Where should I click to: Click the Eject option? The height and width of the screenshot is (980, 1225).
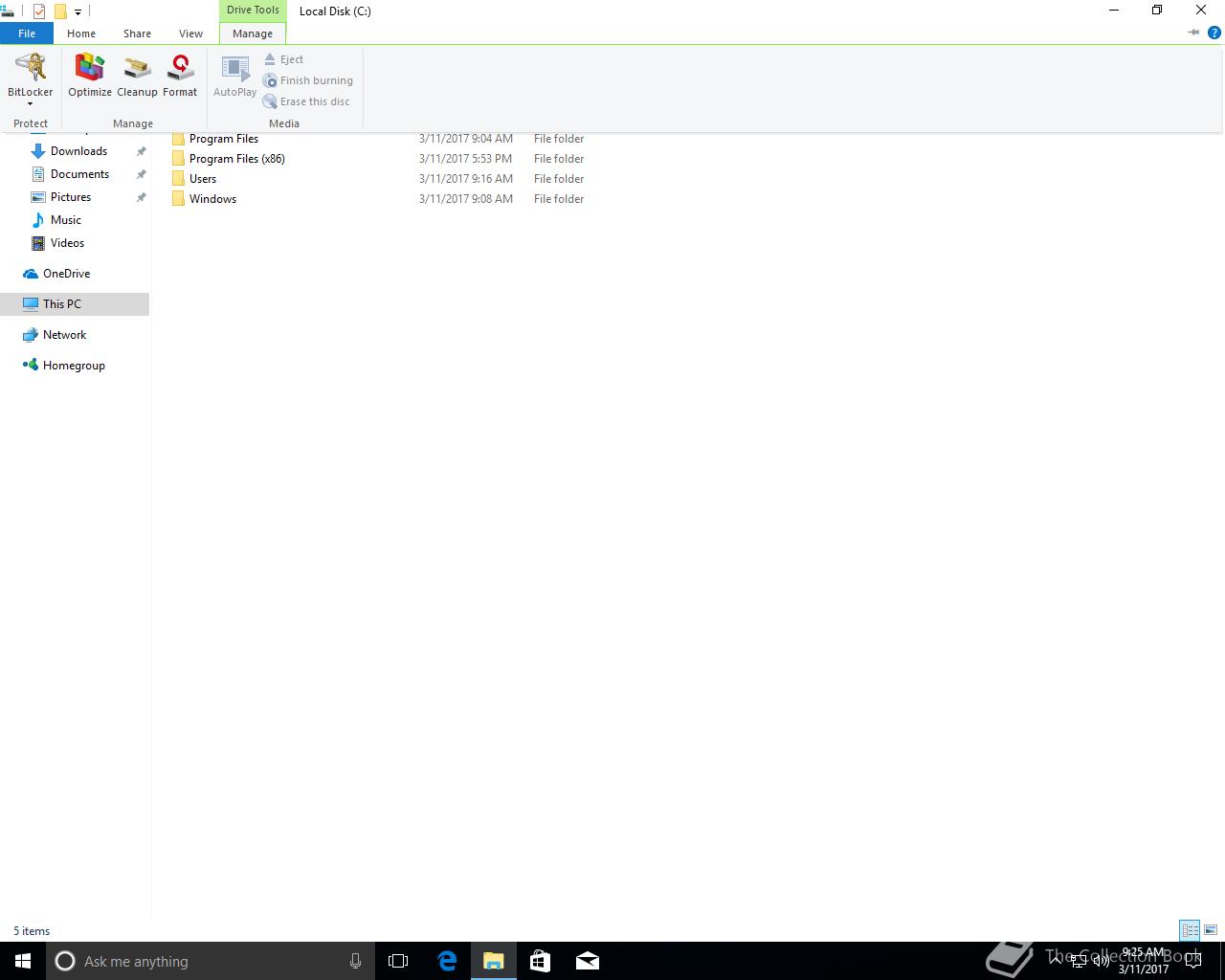coord(283,59)
